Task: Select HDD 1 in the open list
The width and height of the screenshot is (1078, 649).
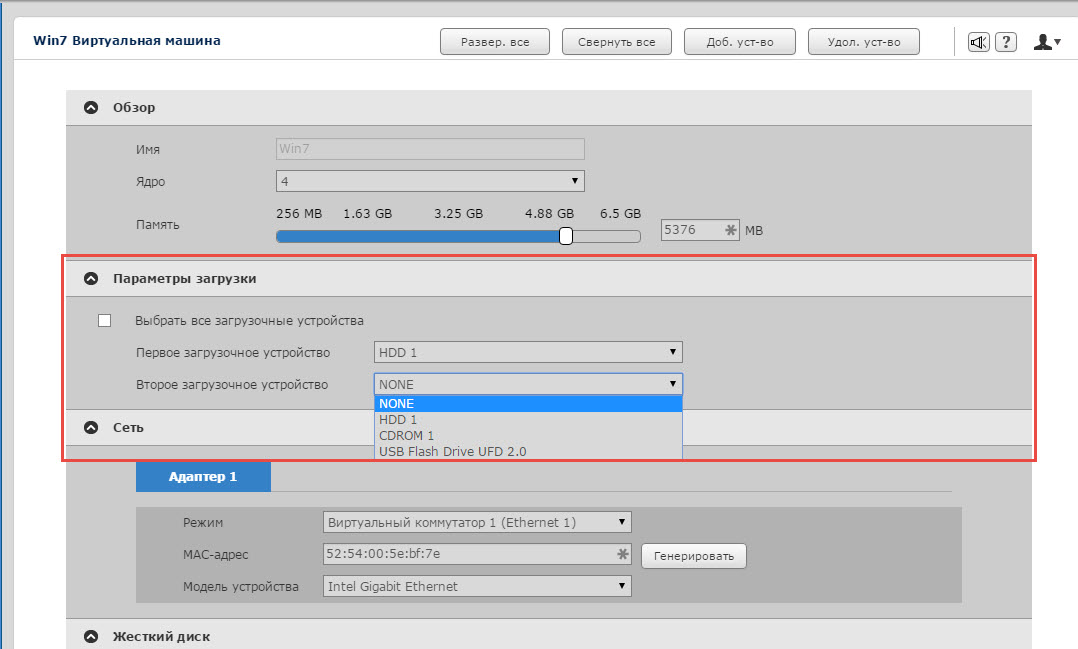Action: (x=528, y=419)
